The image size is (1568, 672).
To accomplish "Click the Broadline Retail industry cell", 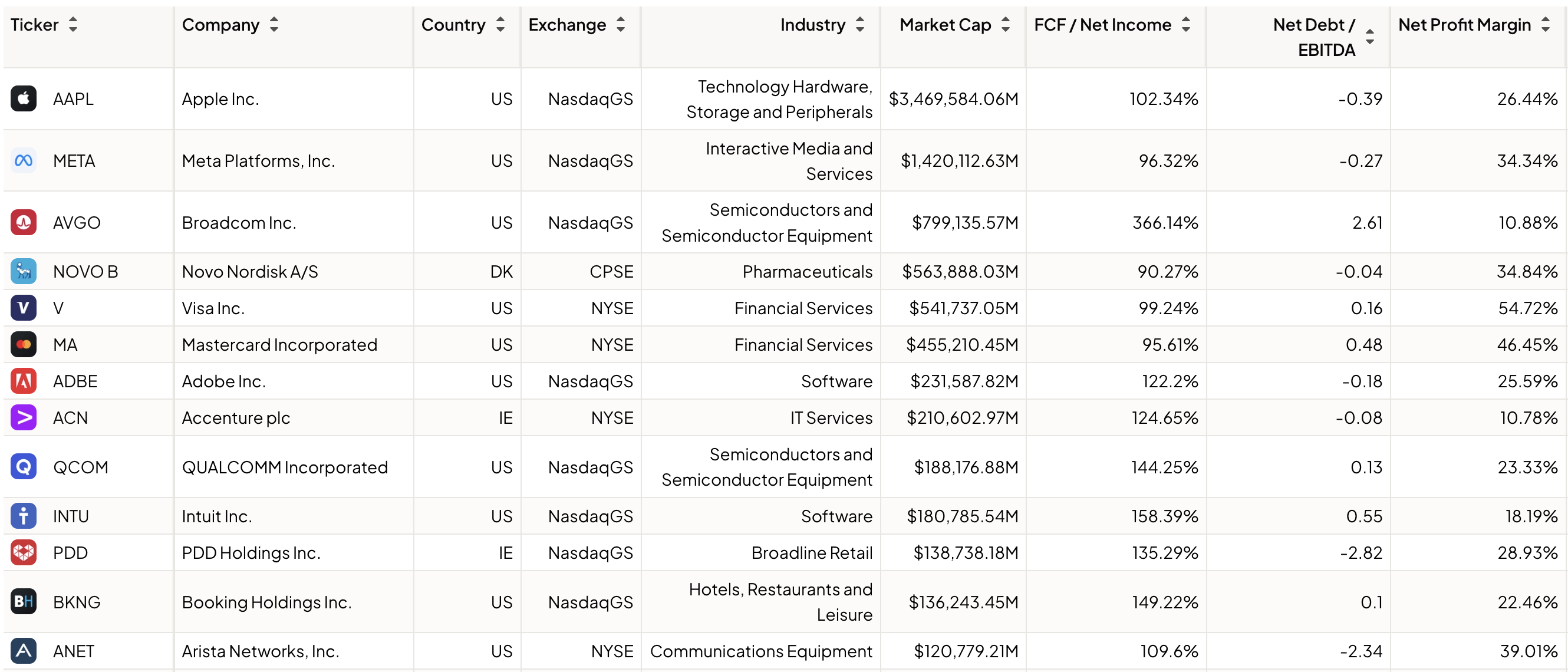I will (811, 553).
